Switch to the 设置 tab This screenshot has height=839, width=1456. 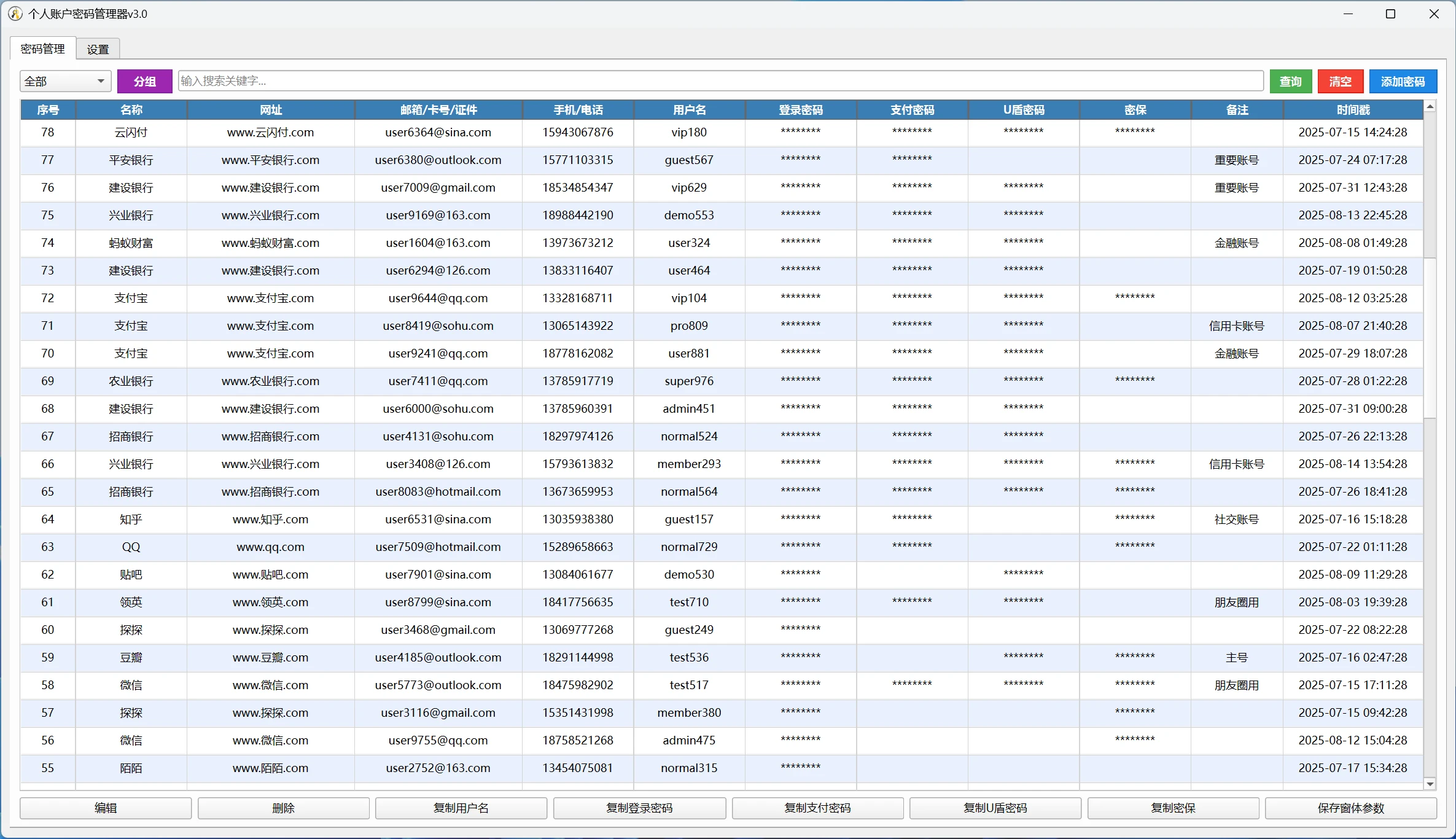coord(98,49)
